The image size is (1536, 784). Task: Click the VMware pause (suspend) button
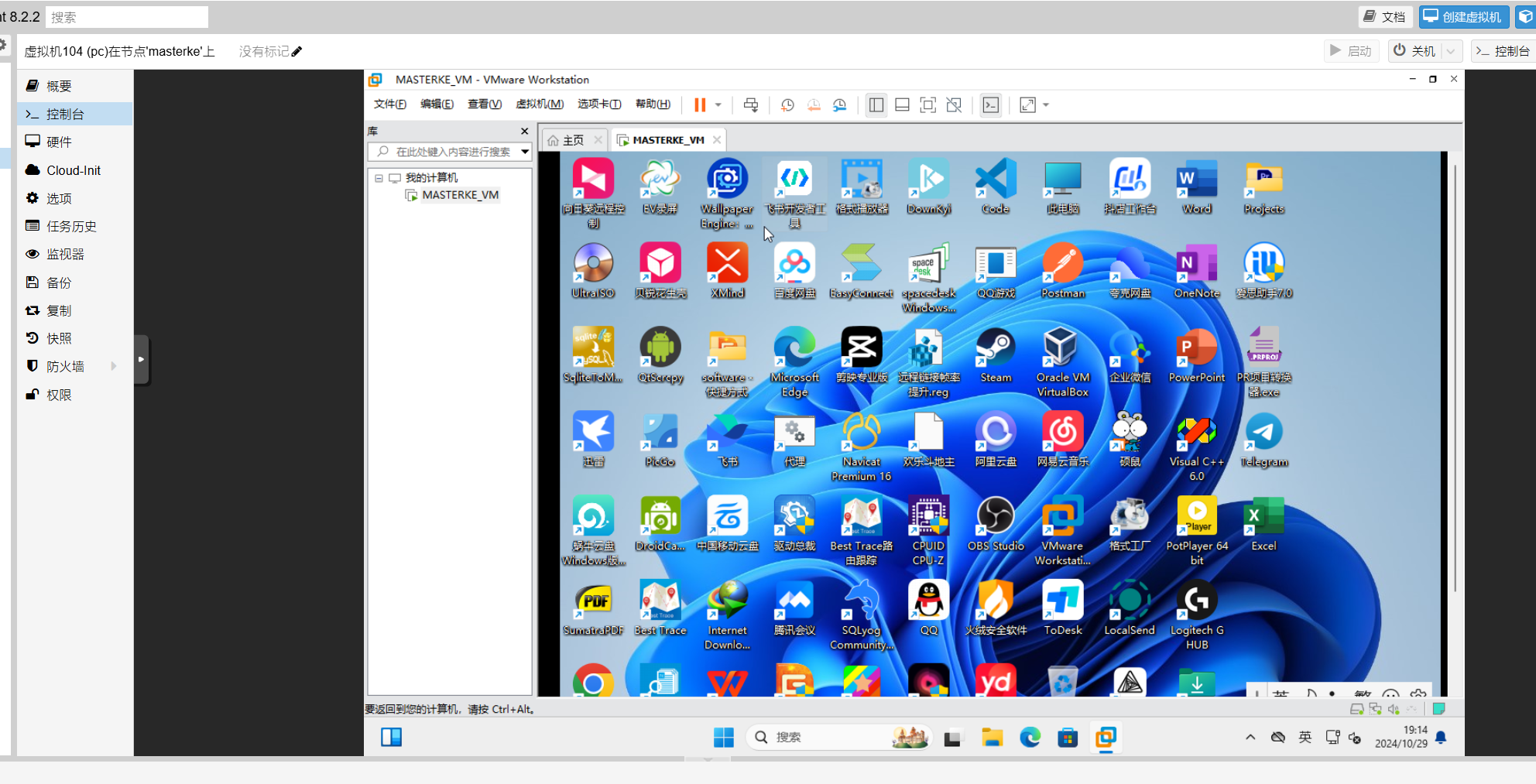pos(700,105)
